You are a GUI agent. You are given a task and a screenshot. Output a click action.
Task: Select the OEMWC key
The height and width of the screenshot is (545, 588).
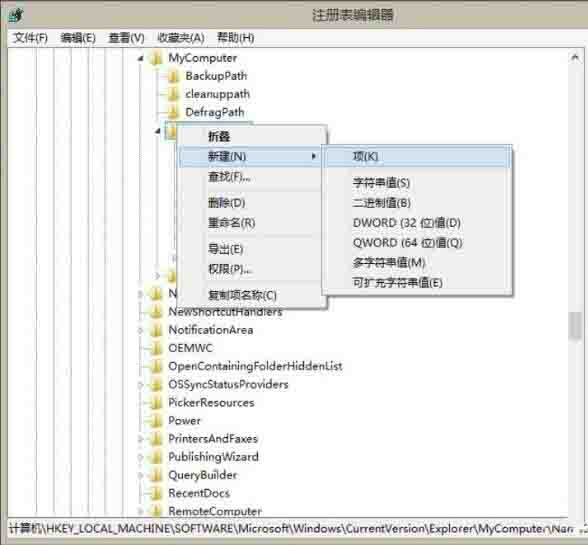[x=190, y=348]
